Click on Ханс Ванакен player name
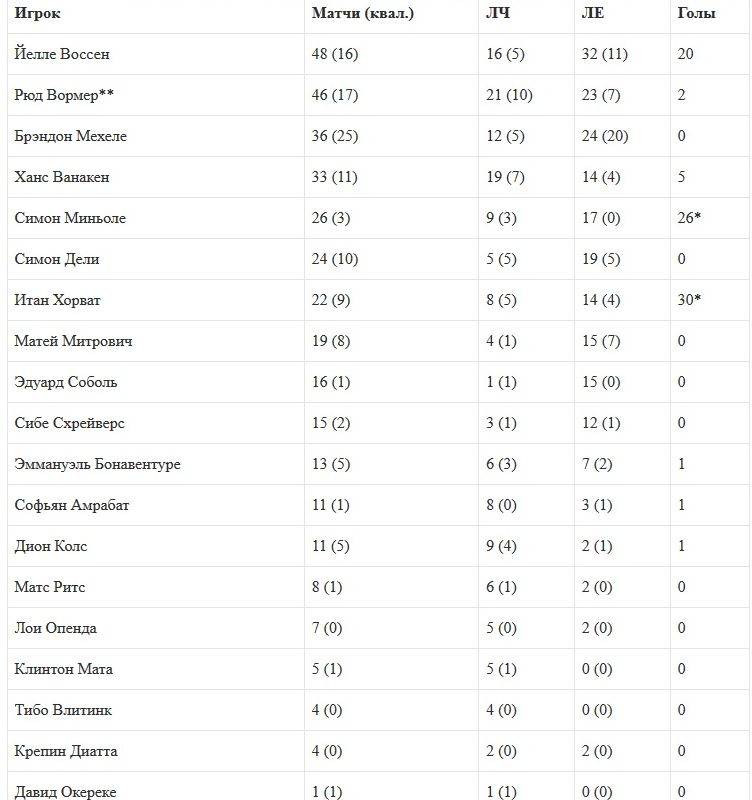This screenshot has height=800, width=752. coord(62,177)
